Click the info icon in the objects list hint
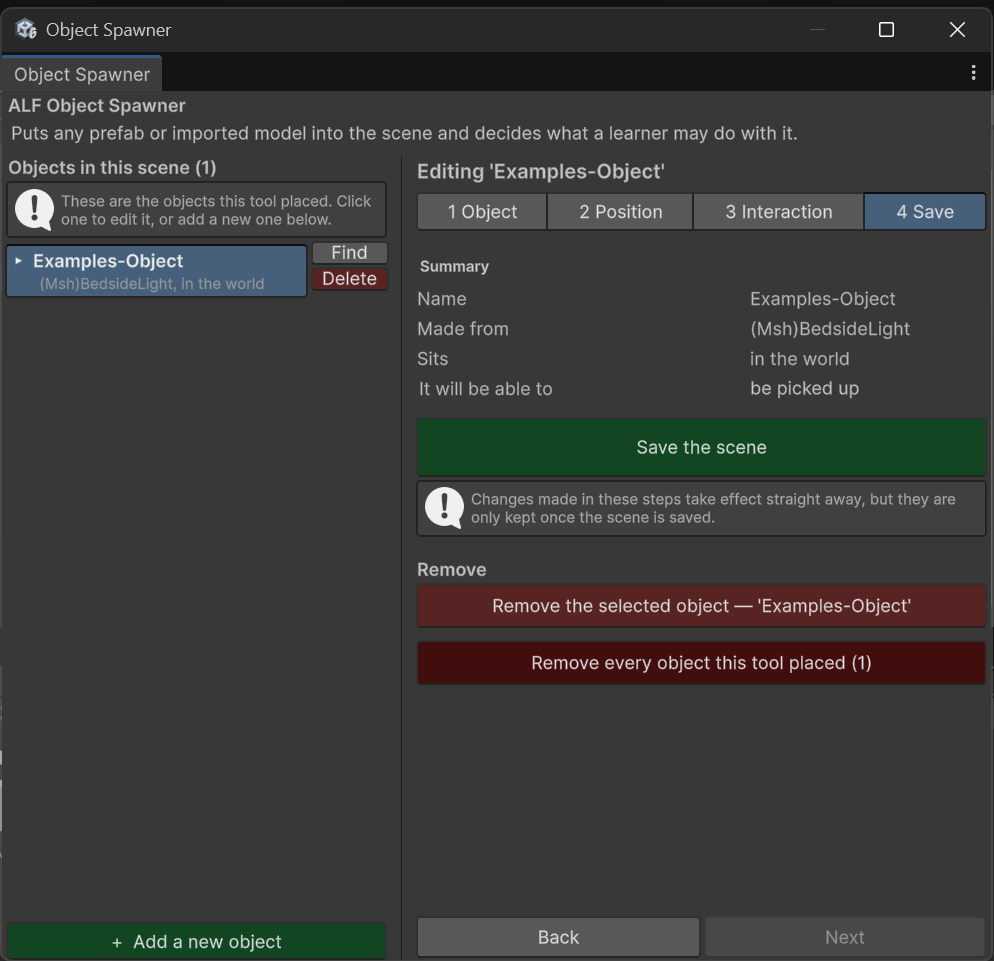The image size is (994, 961). [34, 210]
